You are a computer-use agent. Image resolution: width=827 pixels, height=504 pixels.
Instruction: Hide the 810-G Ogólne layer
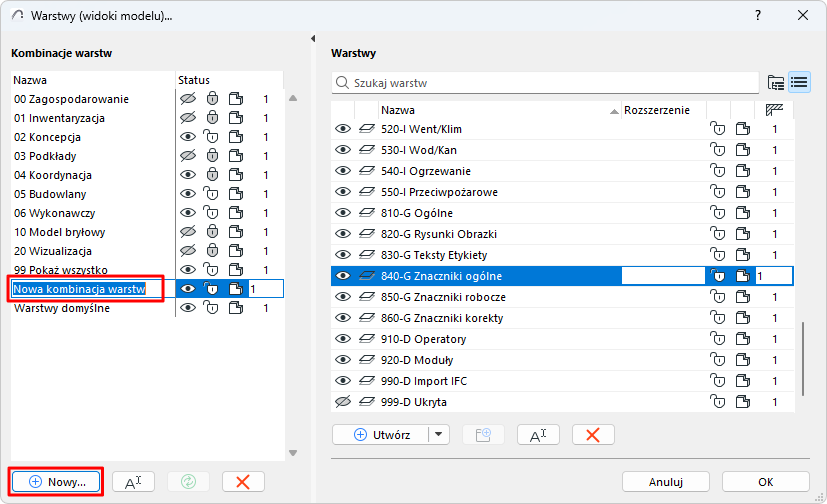(343, 213)
